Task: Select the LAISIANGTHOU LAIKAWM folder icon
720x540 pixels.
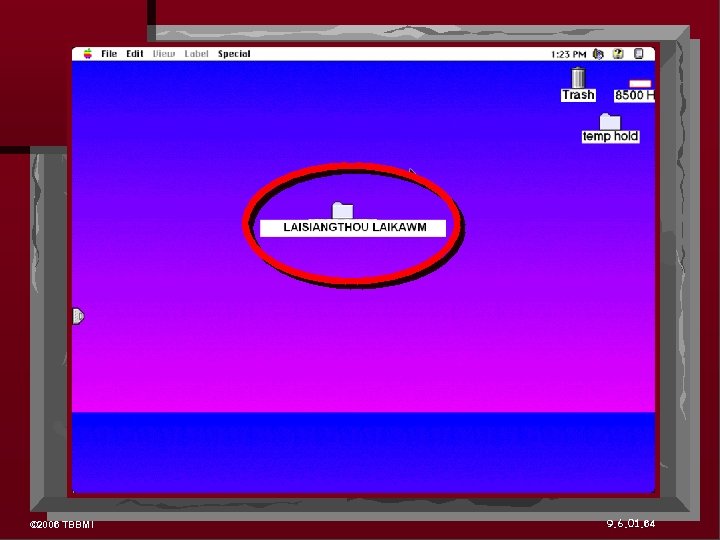Action: [343, 210]
